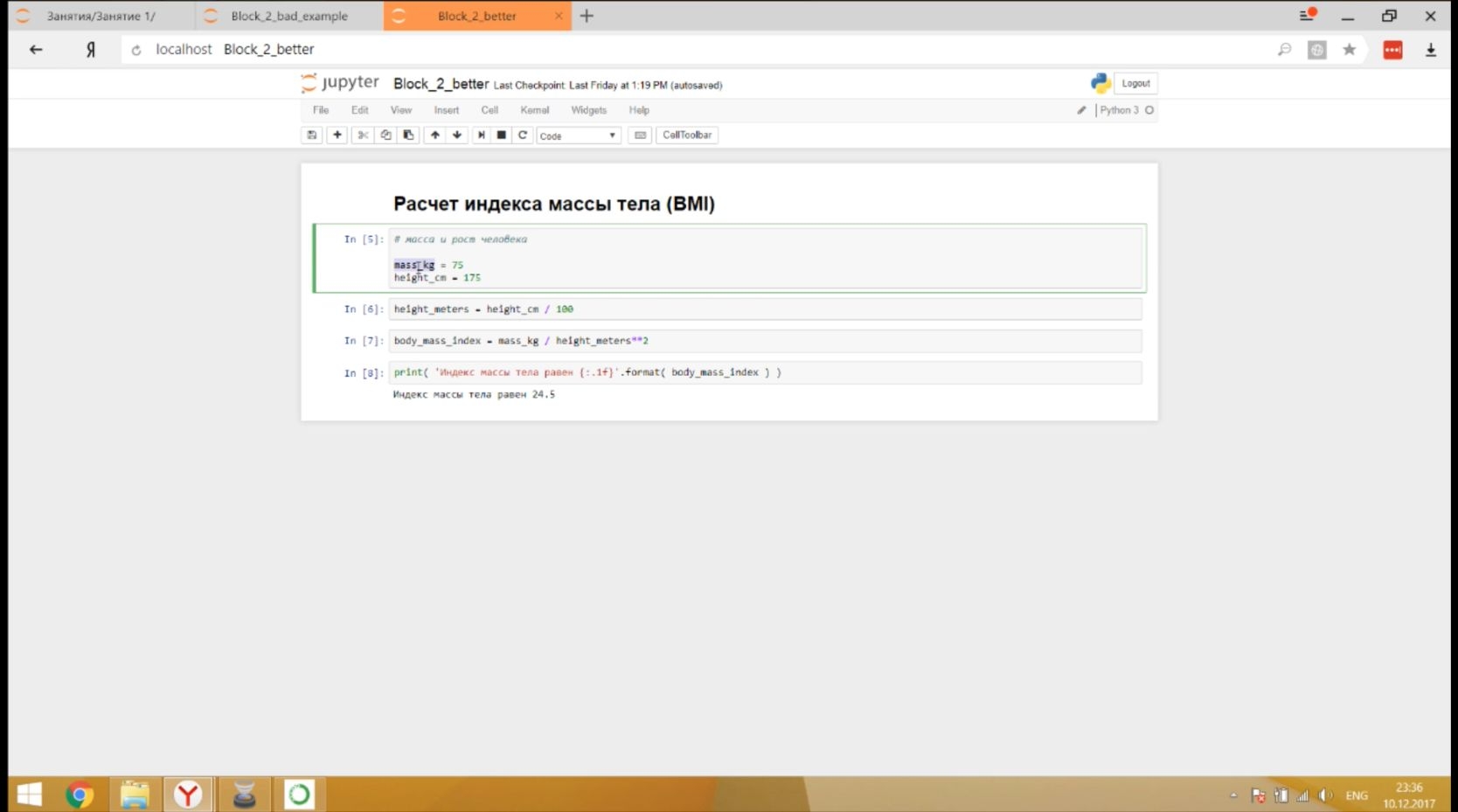Image resolution: width=1458 pixels, height=812 pixels.
Task: Click the CellToolbar button
Action: pyautogui.click(x=687, y=135)
